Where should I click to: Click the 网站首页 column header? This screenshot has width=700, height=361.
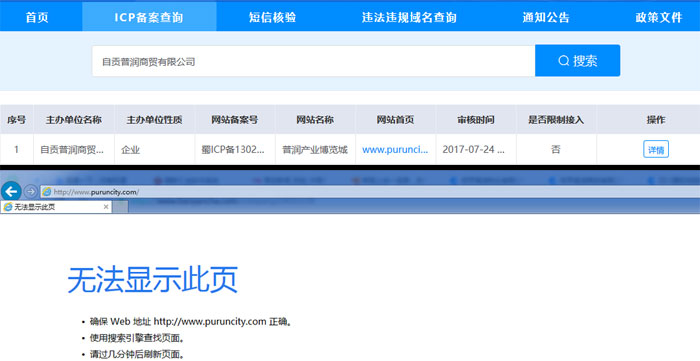pyautogui.click(x=396, y=120)
